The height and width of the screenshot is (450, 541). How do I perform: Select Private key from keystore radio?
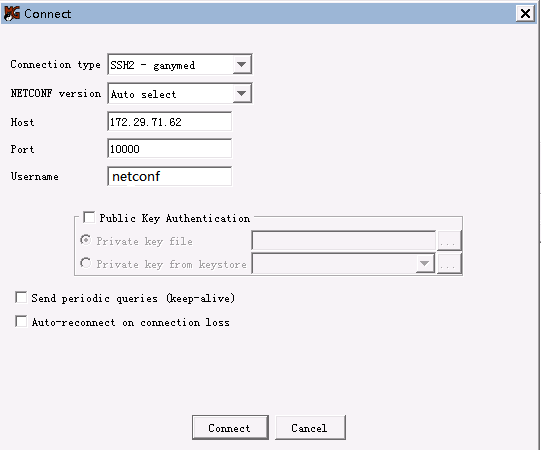pos(86,263)
